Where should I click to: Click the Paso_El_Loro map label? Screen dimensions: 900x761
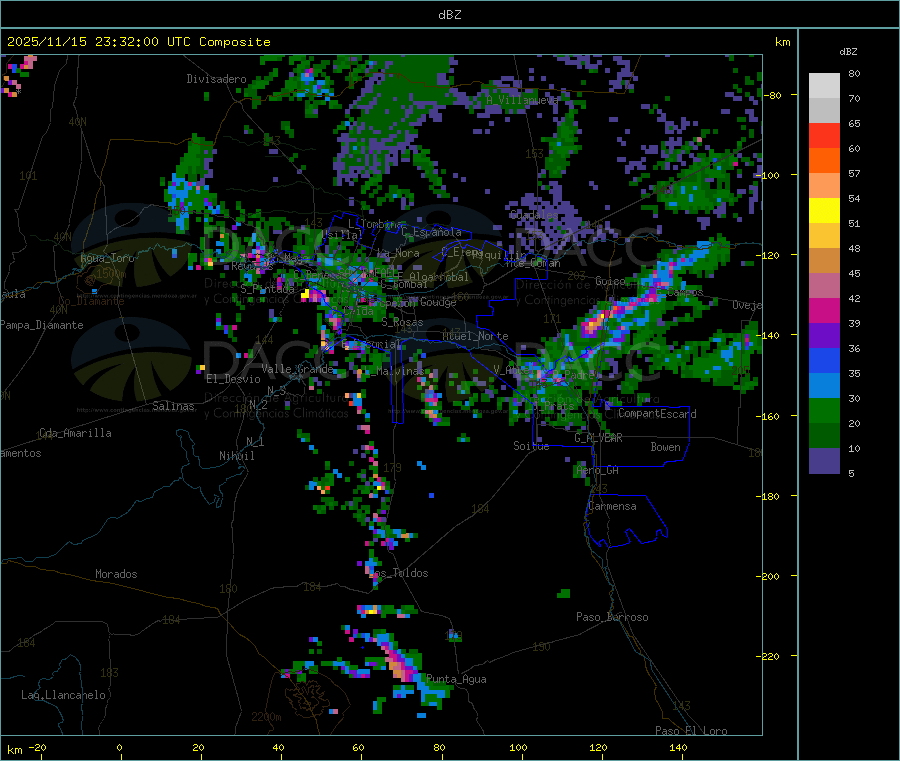point(691,731)
